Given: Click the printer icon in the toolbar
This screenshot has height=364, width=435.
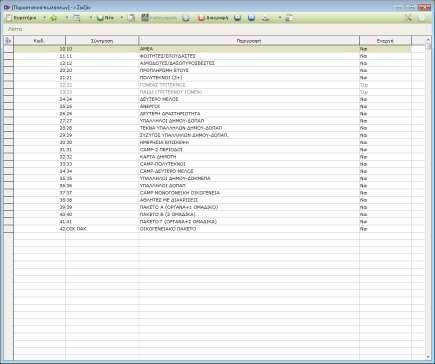Looking at the screenshot, I should (x=266, y=18).
